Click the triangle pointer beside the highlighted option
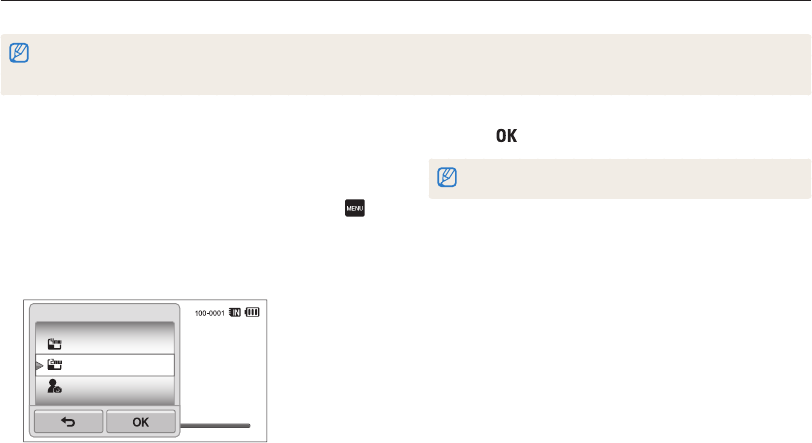 pos(39,366)
